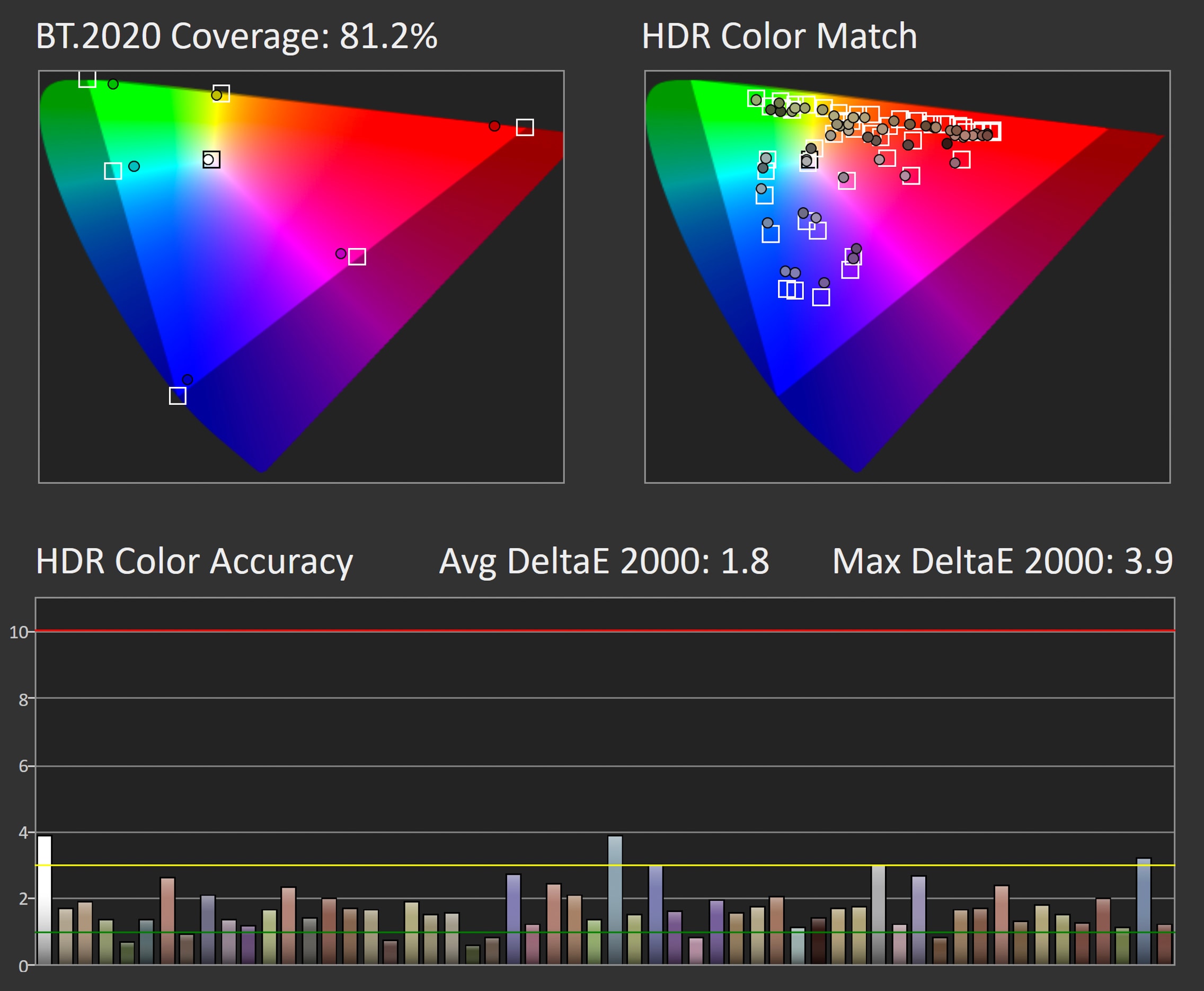Click the red threshold line at 10

[605, 631]
